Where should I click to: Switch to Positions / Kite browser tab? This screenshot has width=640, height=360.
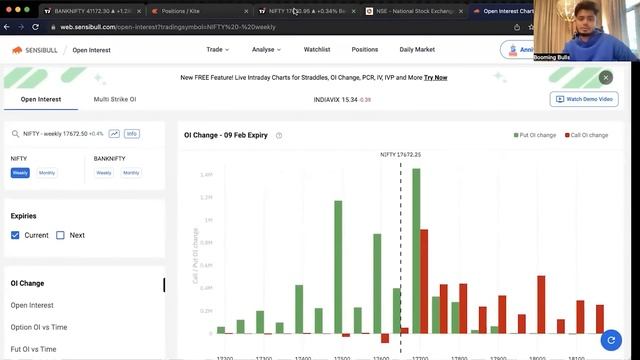[x=200, y=11]
